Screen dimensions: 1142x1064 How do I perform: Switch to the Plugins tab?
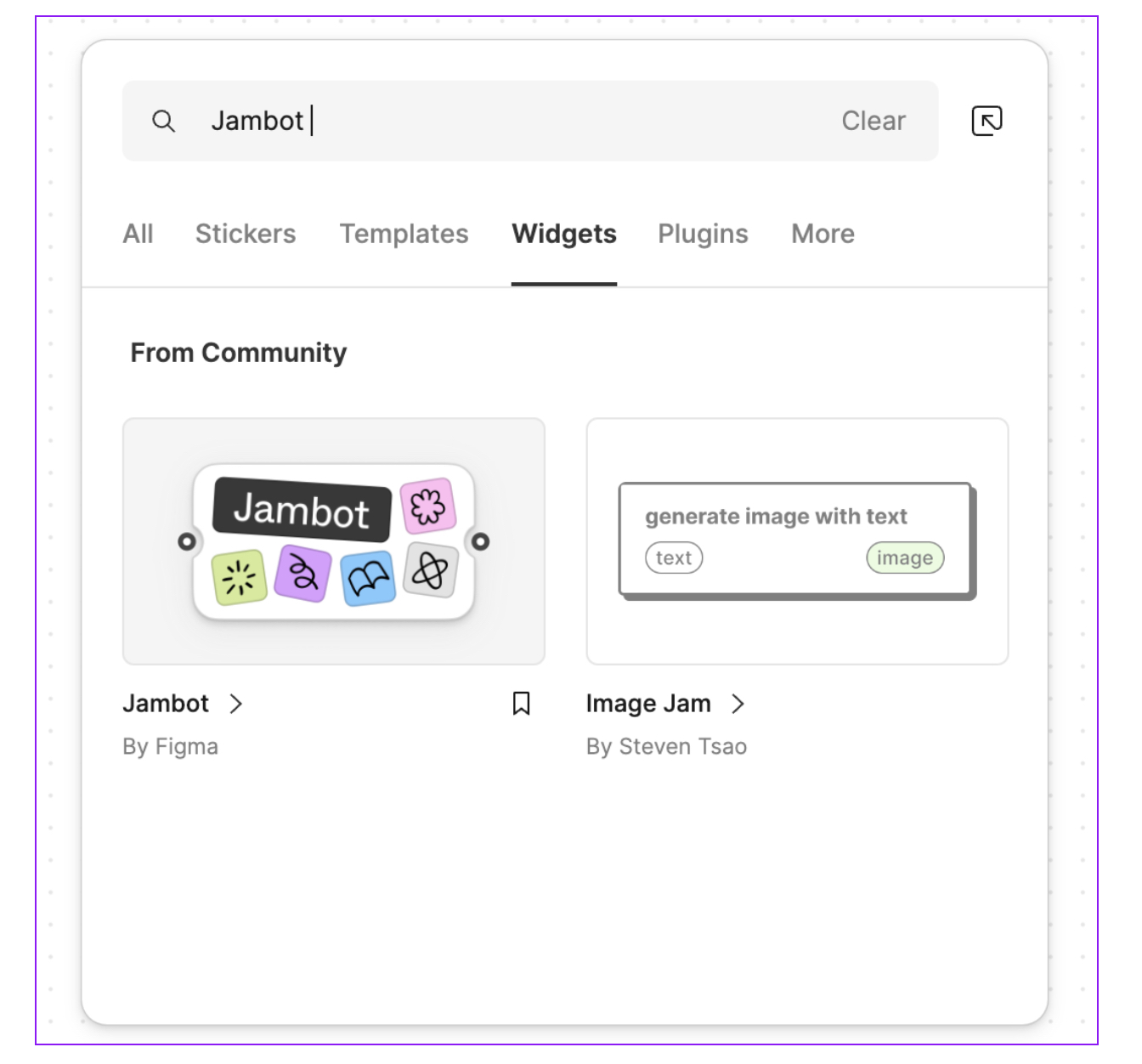coord(703,234)
